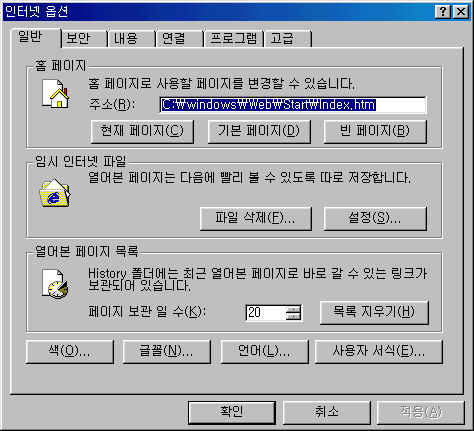Click the question mark help button
The height and width of the screenshot is (431, 474).
click(443, 12)
